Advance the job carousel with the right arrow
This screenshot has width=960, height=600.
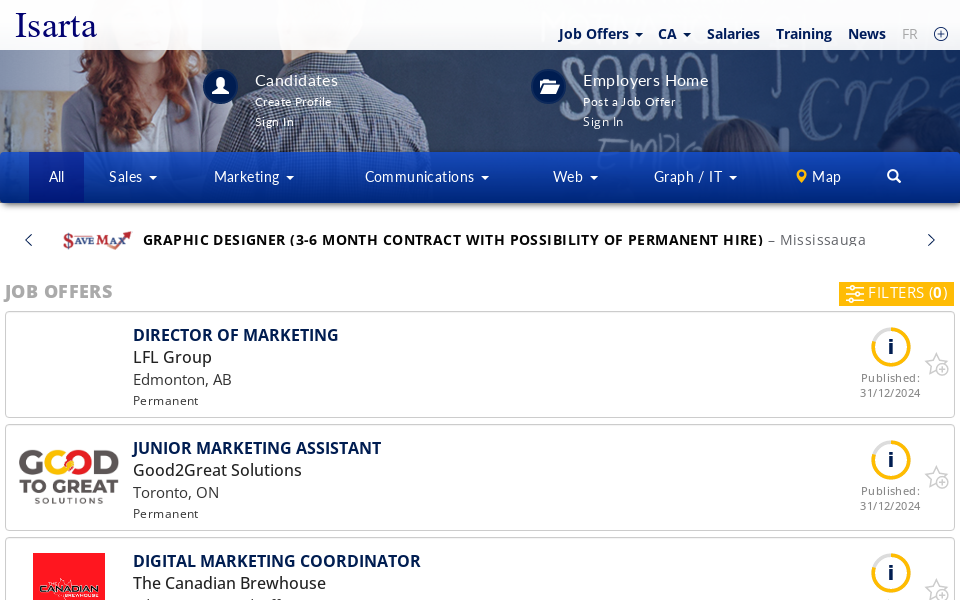point(930,240)
